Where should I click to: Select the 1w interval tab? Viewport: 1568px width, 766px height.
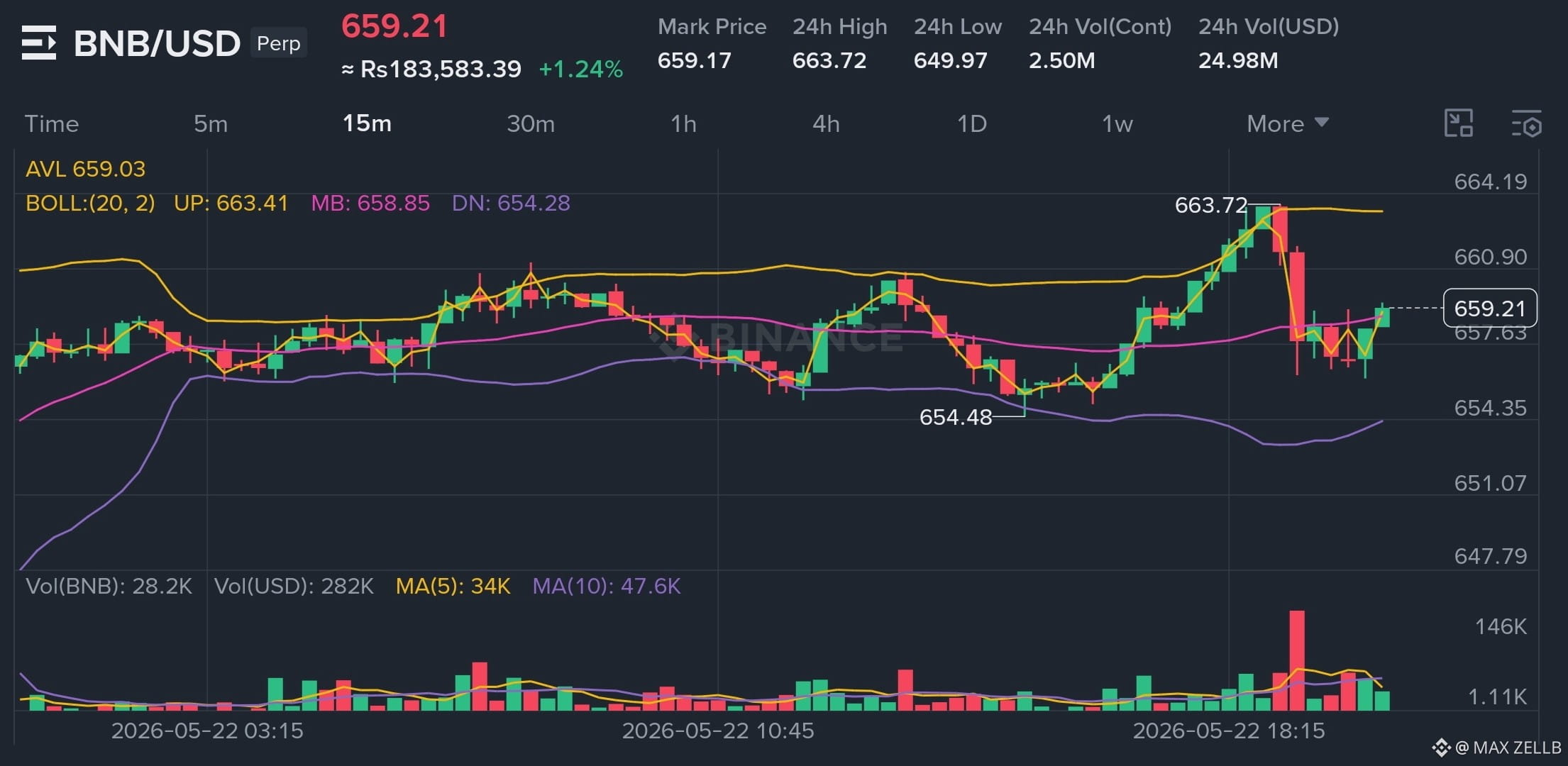(1117, 123)
